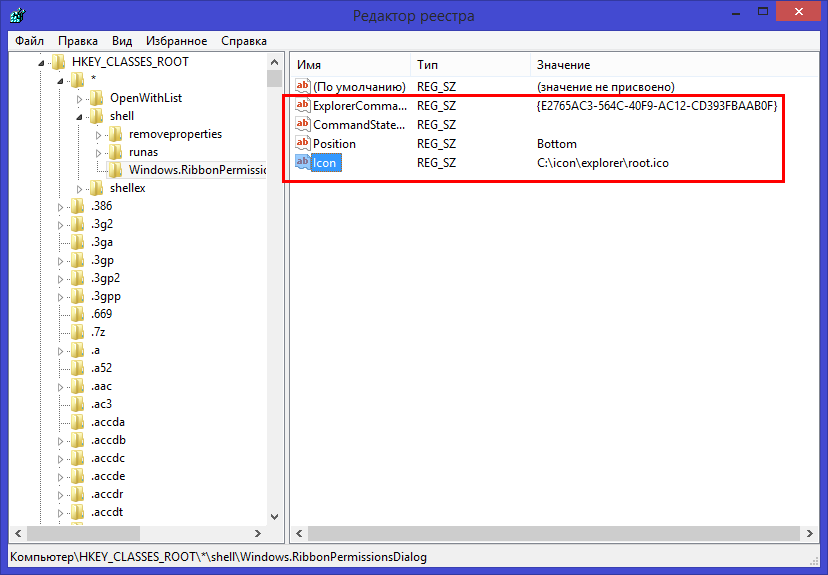Screen dimensions: 828x575
Task: Select the Icon value name
Action: pos(324,163)
